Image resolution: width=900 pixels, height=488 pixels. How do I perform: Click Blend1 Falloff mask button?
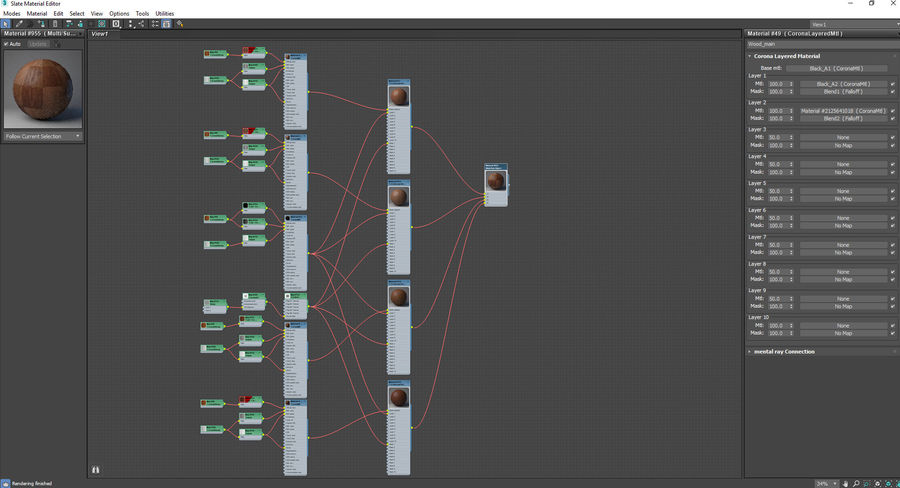tap(843, 91)
